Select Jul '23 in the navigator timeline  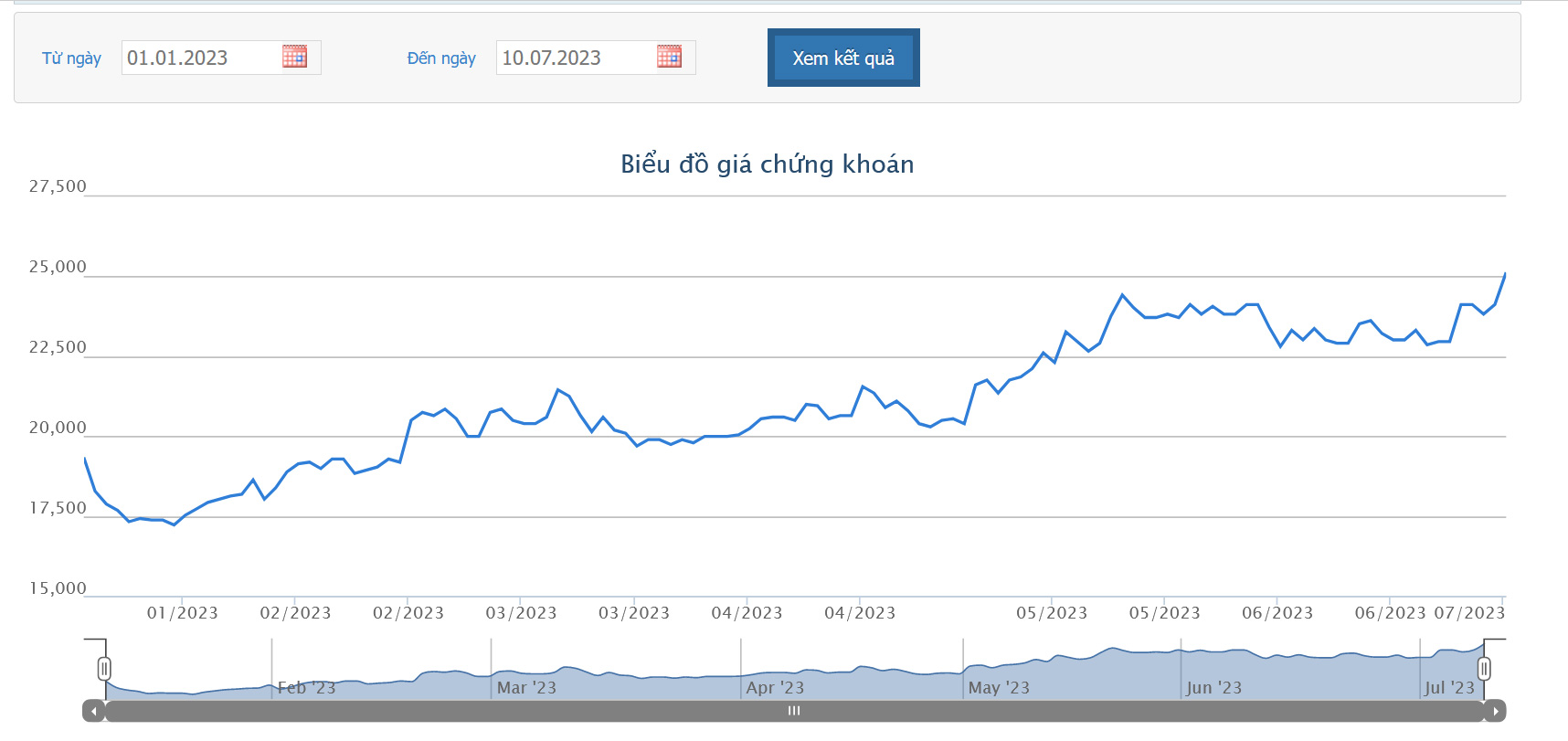coord(1449,688)
